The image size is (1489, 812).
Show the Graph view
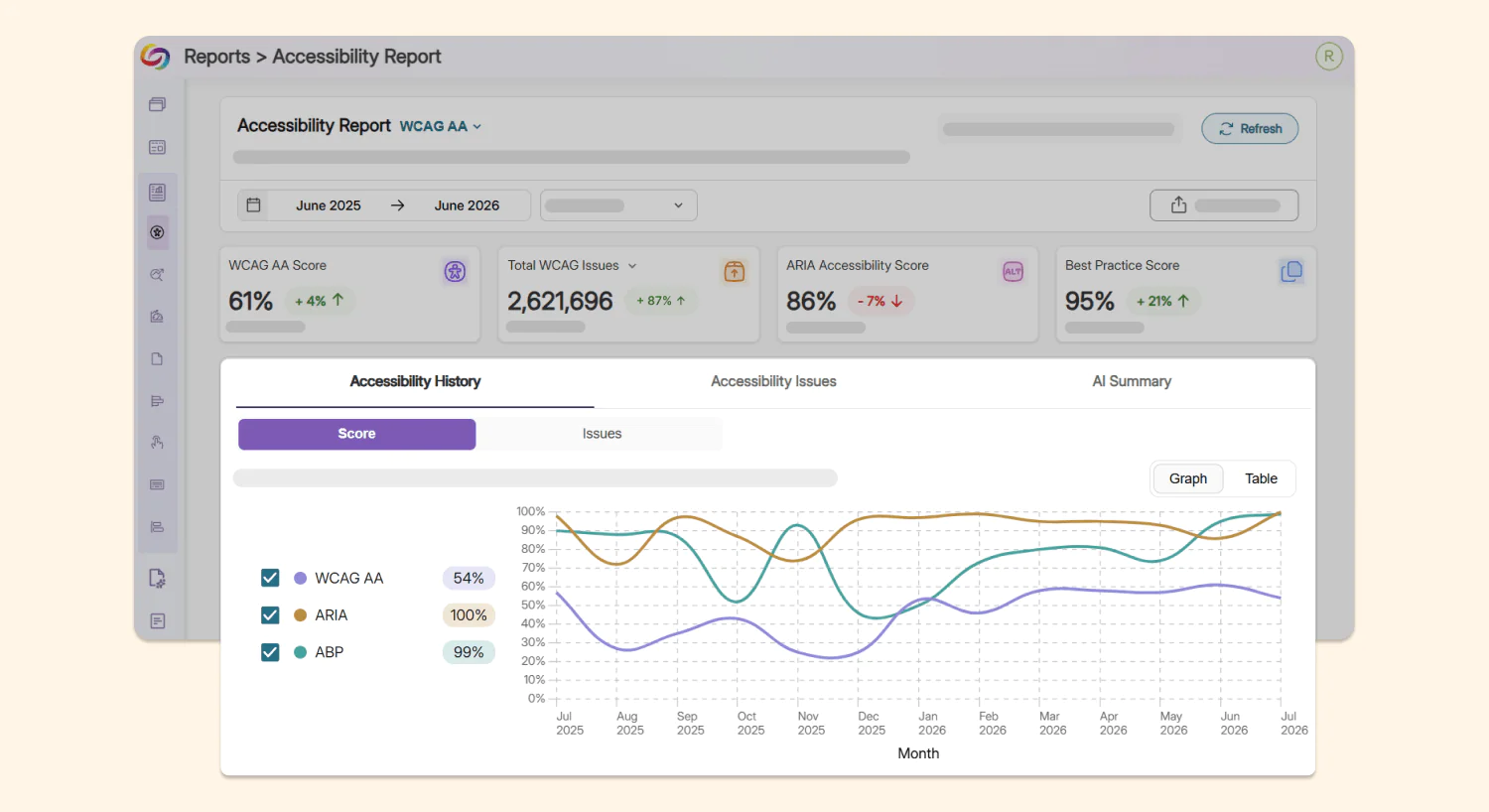(1188, 478)
